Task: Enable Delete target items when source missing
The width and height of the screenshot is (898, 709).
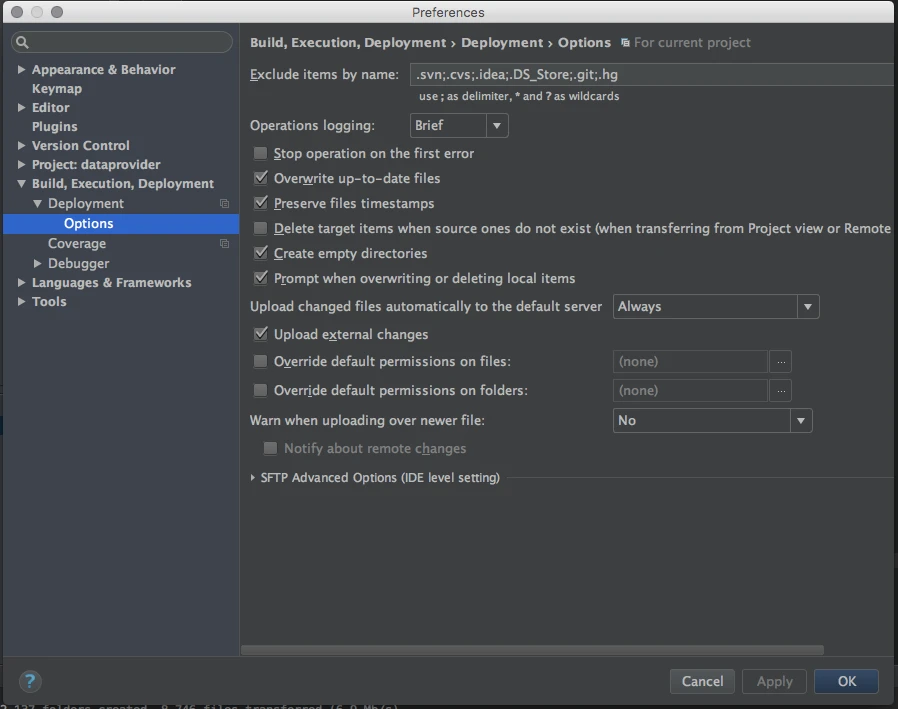Action: point(261,229)
